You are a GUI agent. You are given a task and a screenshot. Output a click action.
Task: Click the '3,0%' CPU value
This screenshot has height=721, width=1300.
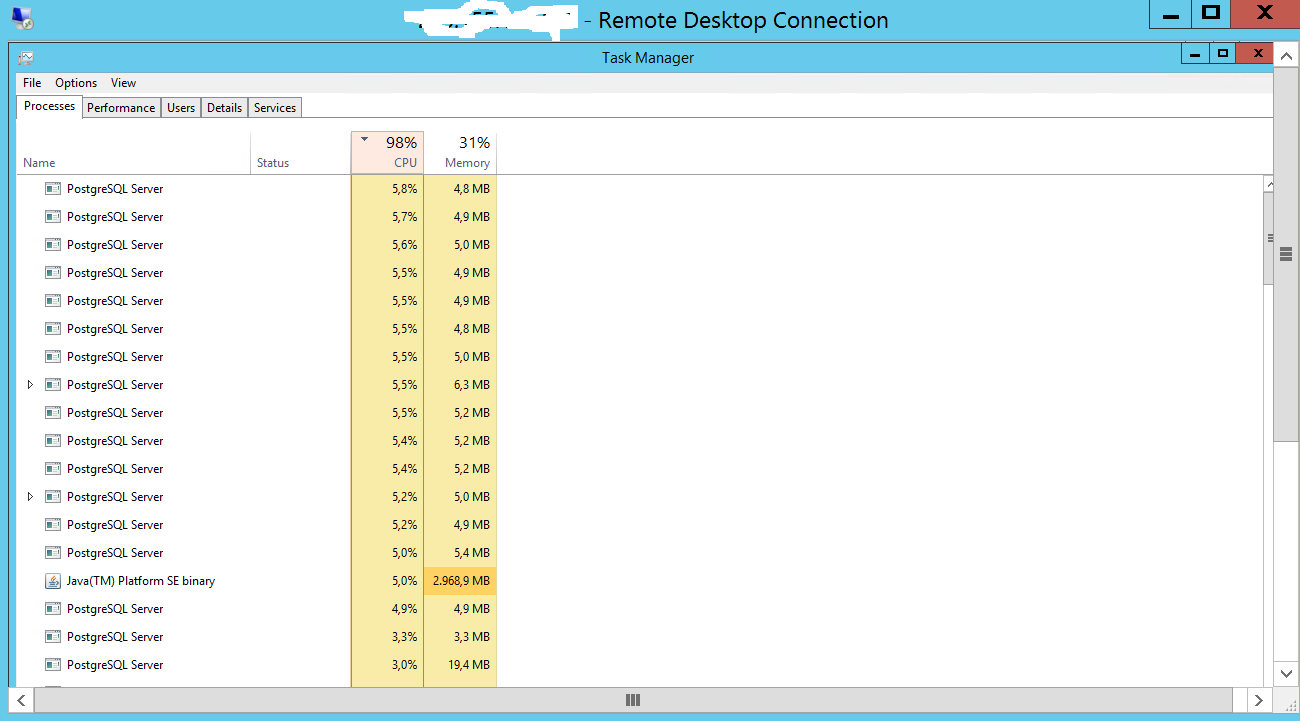[x=404, y=665]
